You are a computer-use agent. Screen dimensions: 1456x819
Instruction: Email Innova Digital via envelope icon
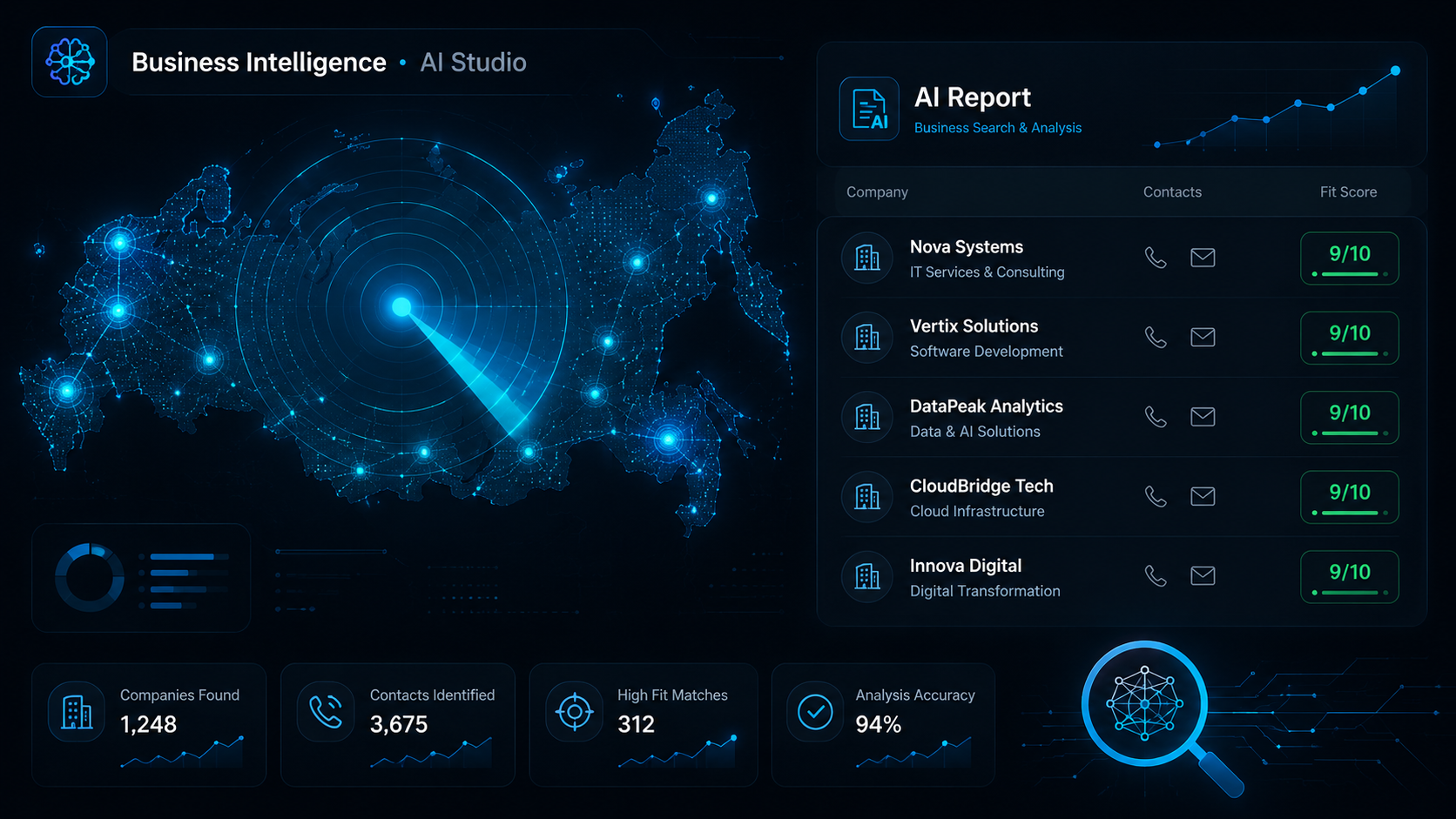click(1203, 576)
